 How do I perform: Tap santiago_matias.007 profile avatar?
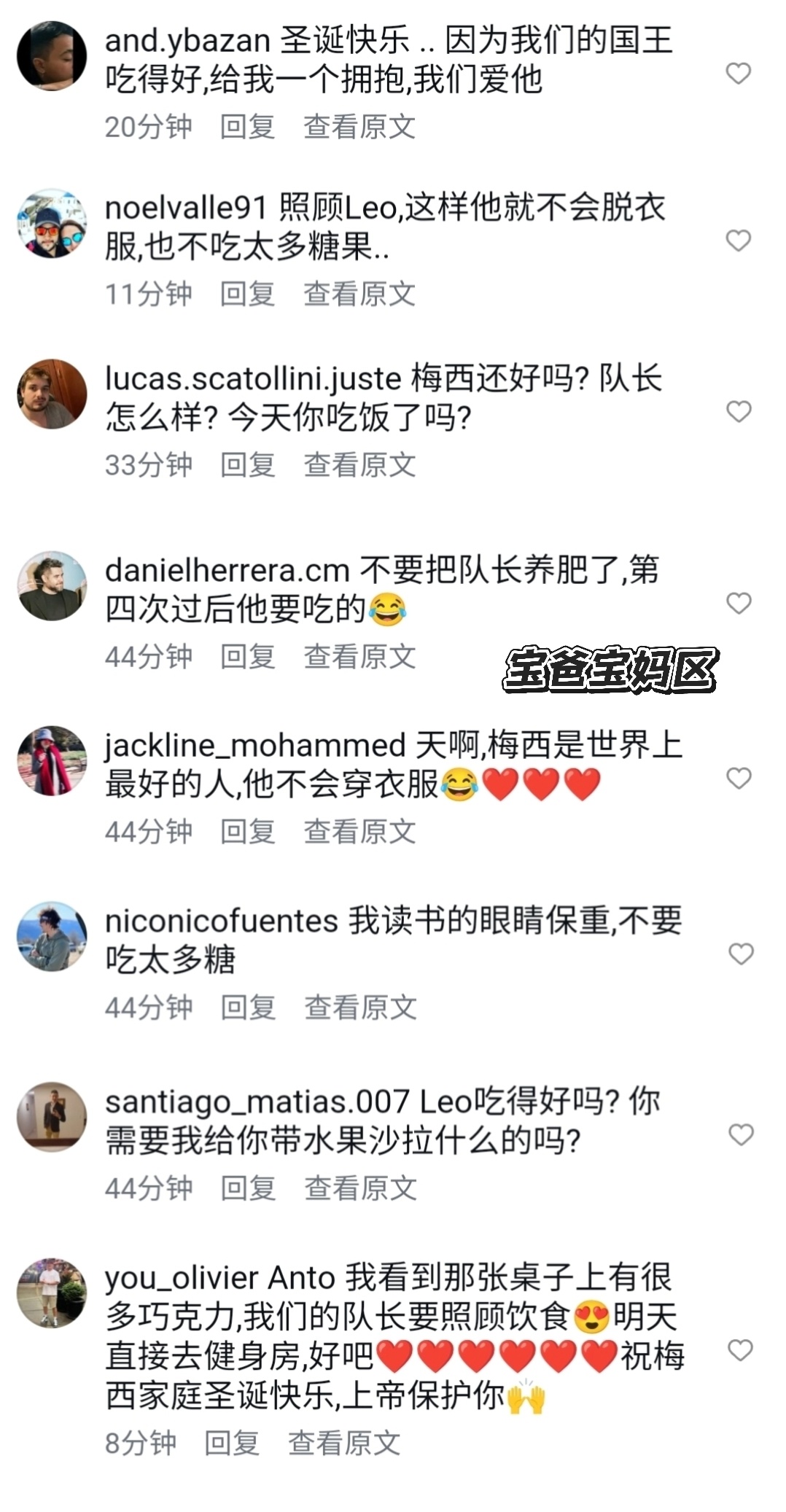pyautogui.click(x=52, y=1117)
